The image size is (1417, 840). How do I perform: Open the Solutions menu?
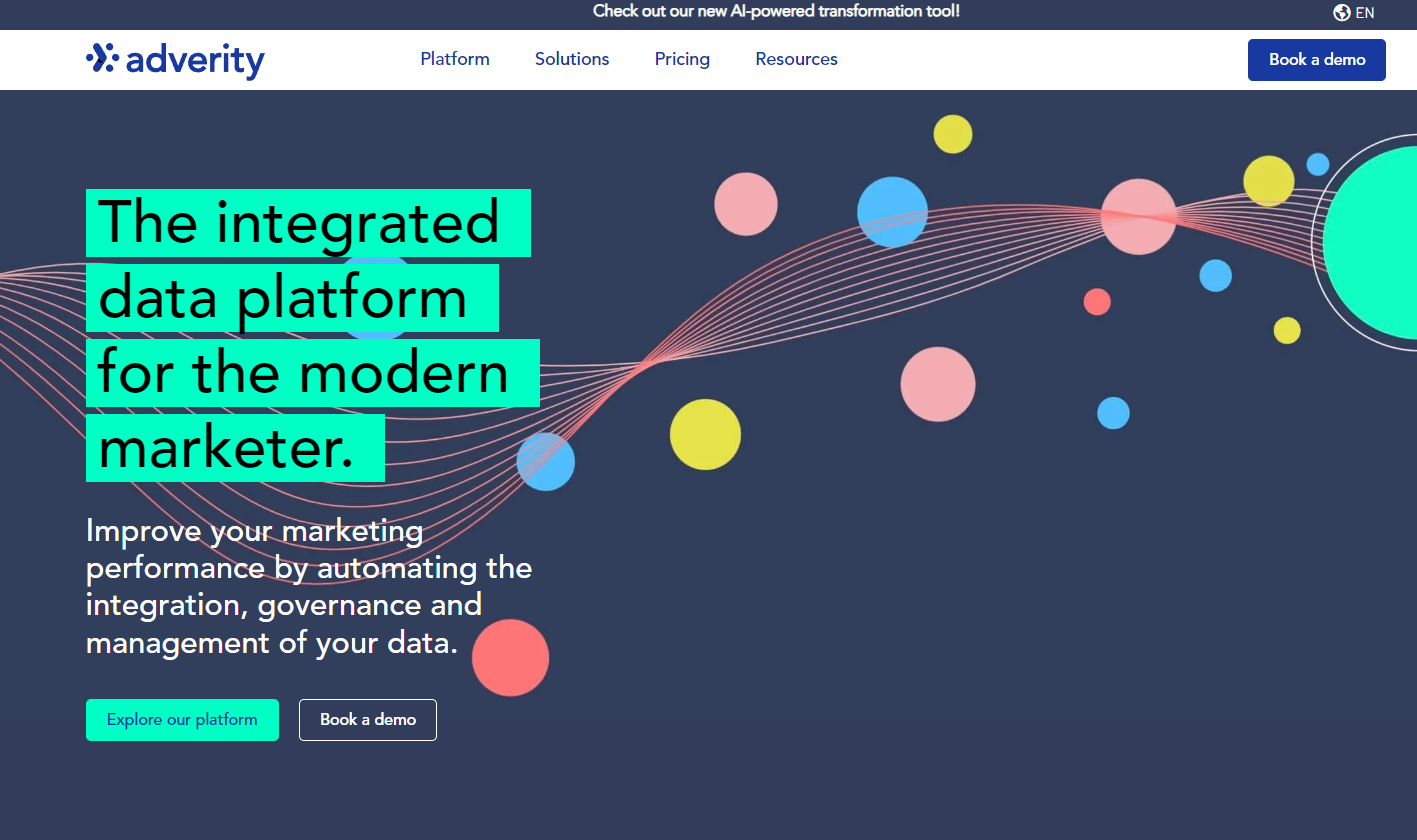(572, 59)
